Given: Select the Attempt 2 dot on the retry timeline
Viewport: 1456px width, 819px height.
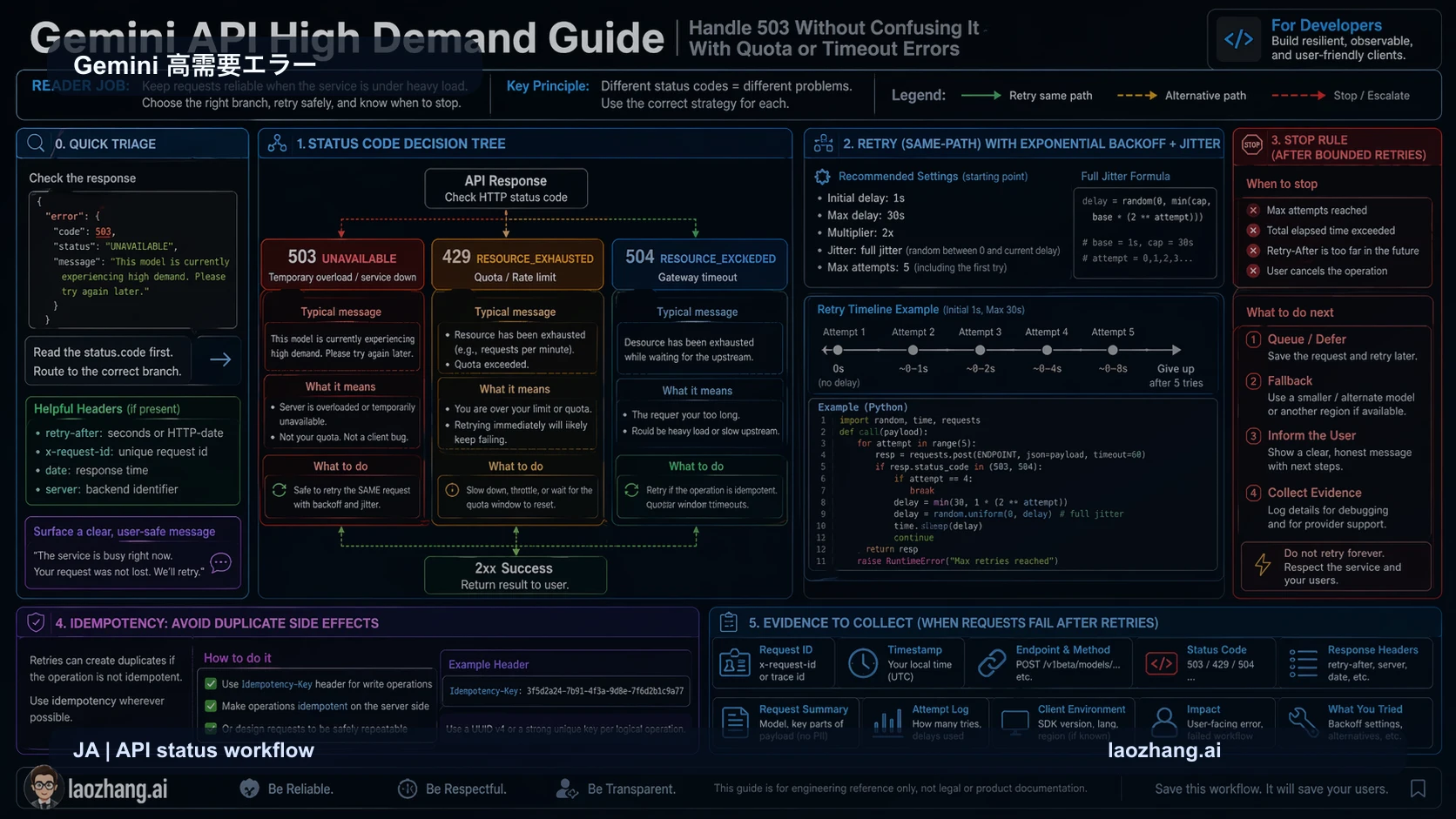Looking at the screenshot, I should [x=913, y=350].
